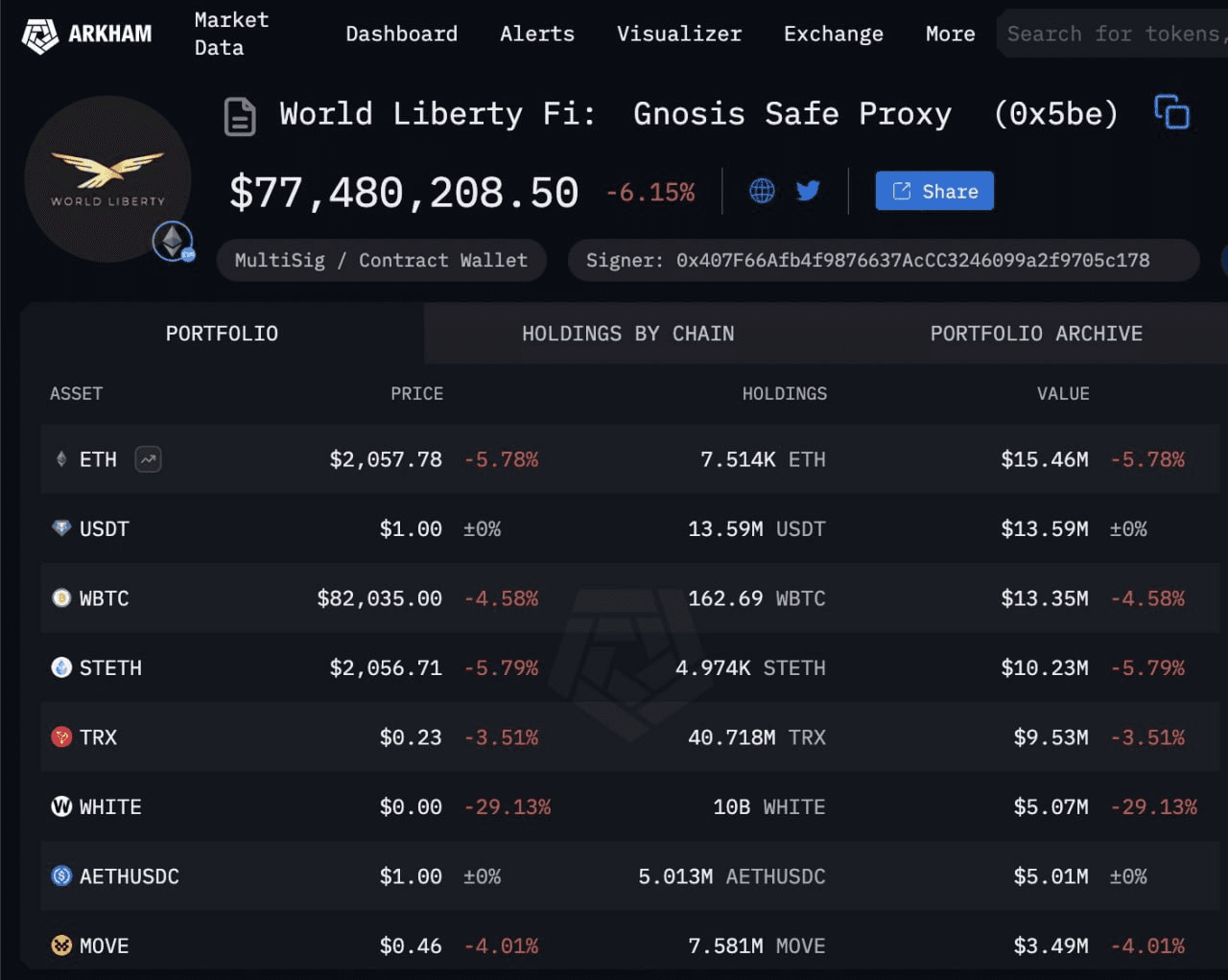Click the $3.49M MOVE value
The image size is (1228, 980).
pyautogui.click(x=1051, y=945)
